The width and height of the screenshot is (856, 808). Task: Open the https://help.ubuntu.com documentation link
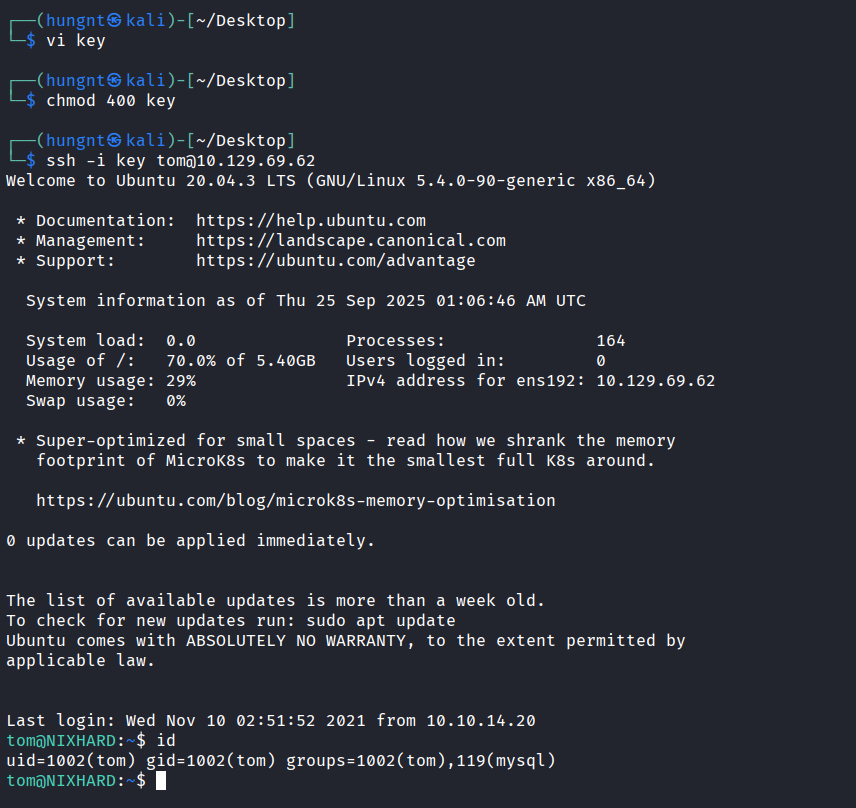coord(310,220)
